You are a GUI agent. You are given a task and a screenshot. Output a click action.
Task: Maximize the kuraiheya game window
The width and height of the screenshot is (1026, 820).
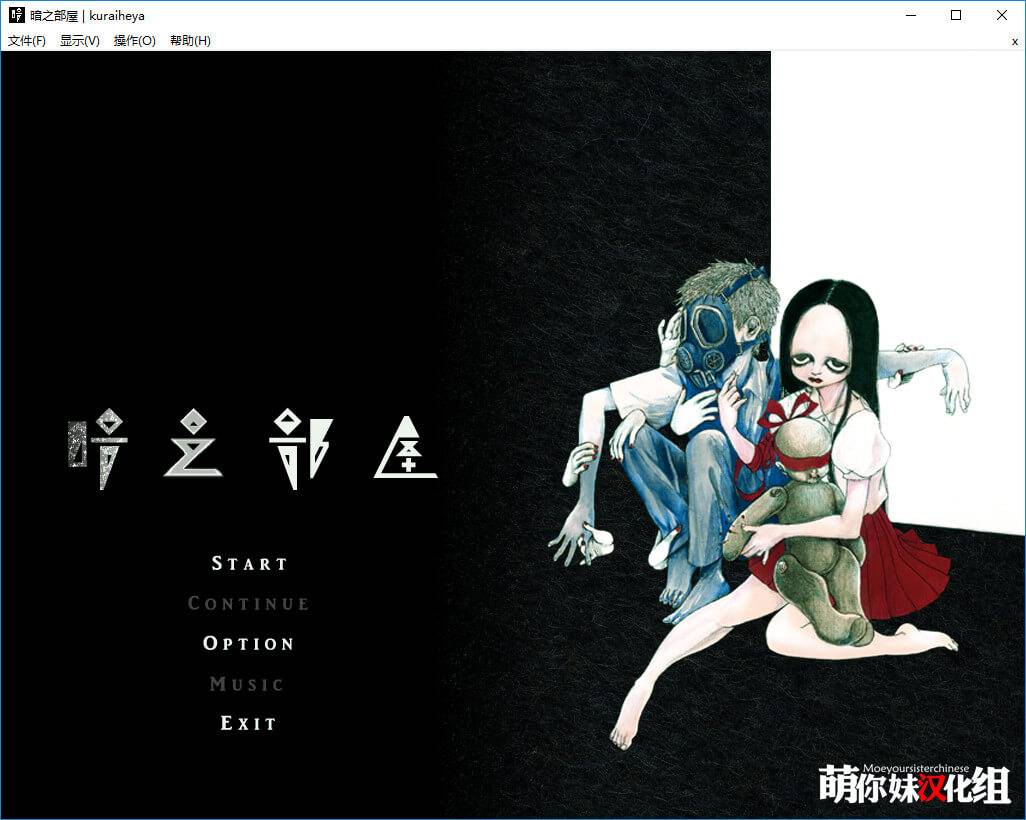[955, 16]
